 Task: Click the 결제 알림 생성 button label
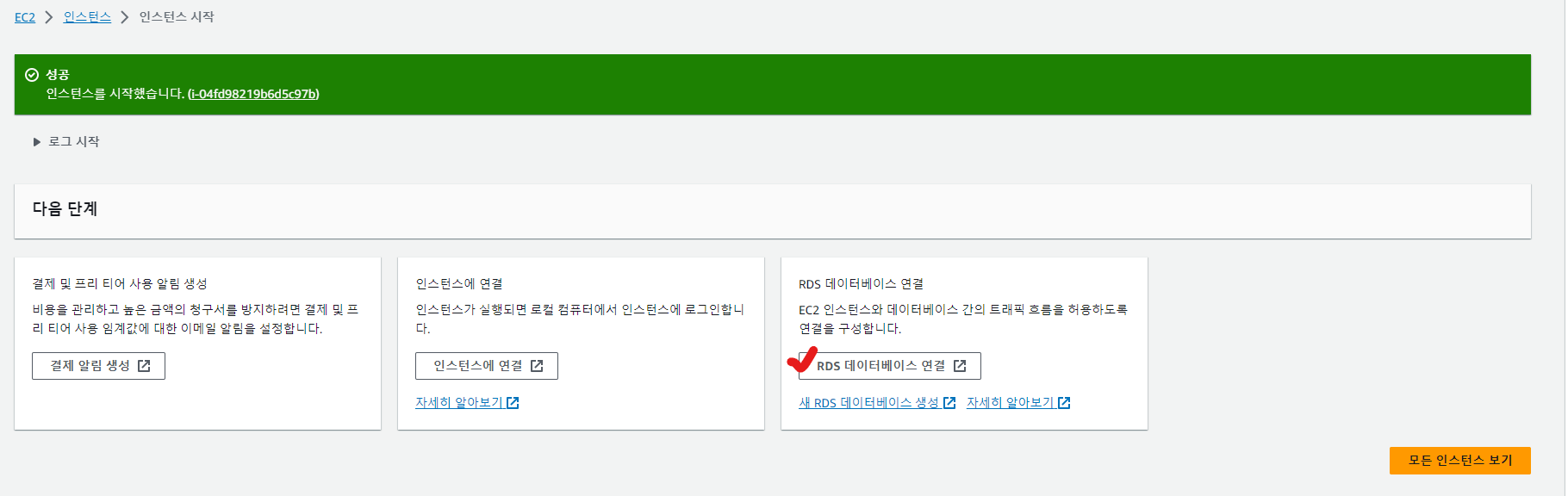click(90, 366)
